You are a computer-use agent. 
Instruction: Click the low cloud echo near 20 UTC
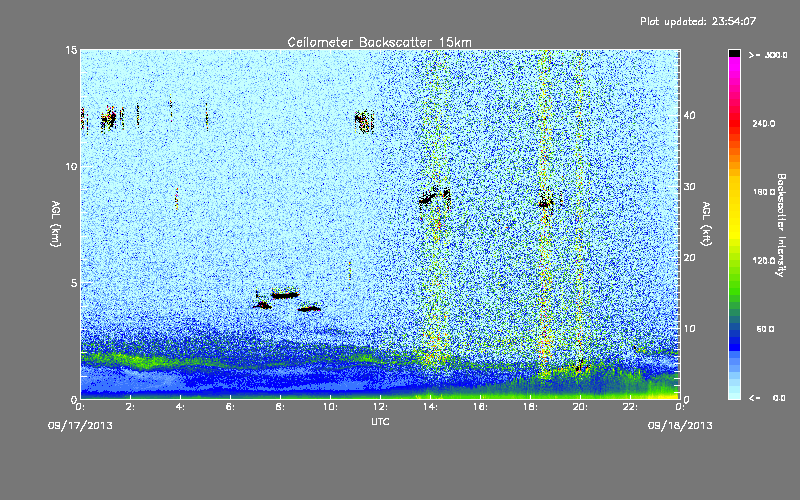tap(580, 366)
